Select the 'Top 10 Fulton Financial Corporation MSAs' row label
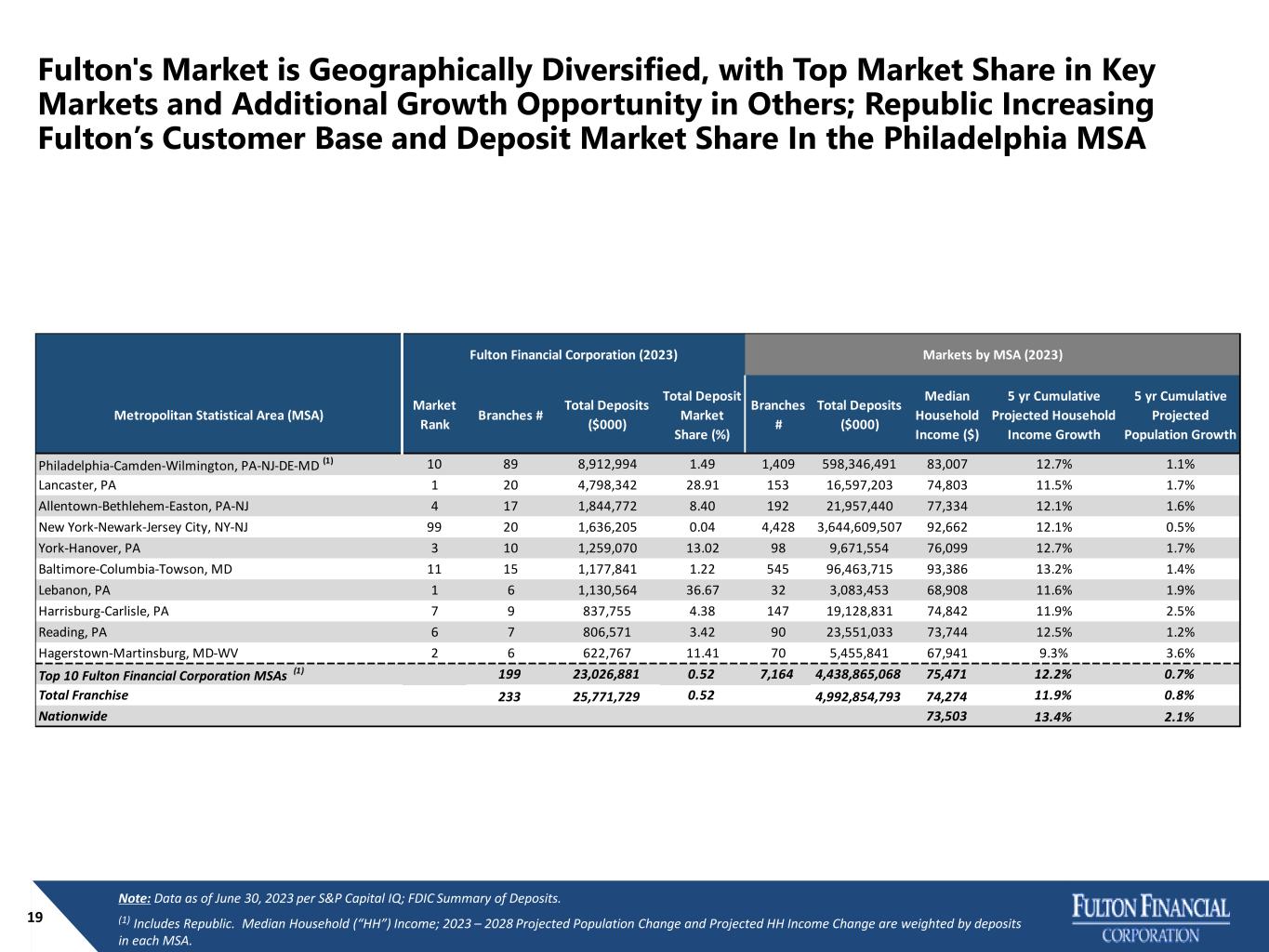 coord(171,674)
